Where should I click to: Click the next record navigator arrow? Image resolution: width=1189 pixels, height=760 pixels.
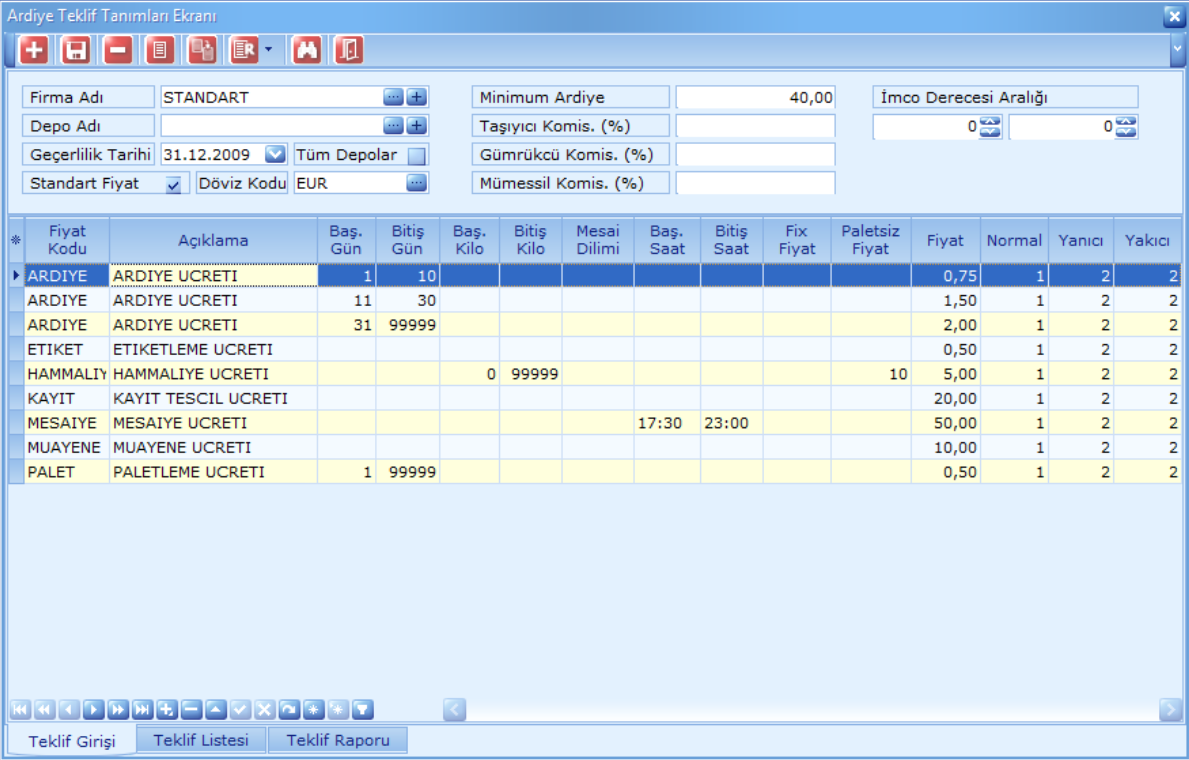click(93, 710)
